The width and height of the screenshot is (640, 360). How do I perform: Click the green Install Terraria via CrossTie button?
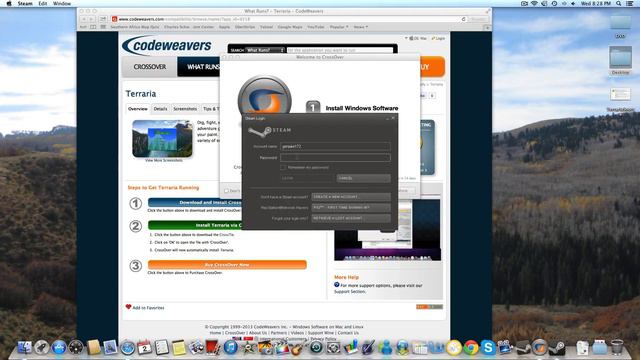click(195, 225)
